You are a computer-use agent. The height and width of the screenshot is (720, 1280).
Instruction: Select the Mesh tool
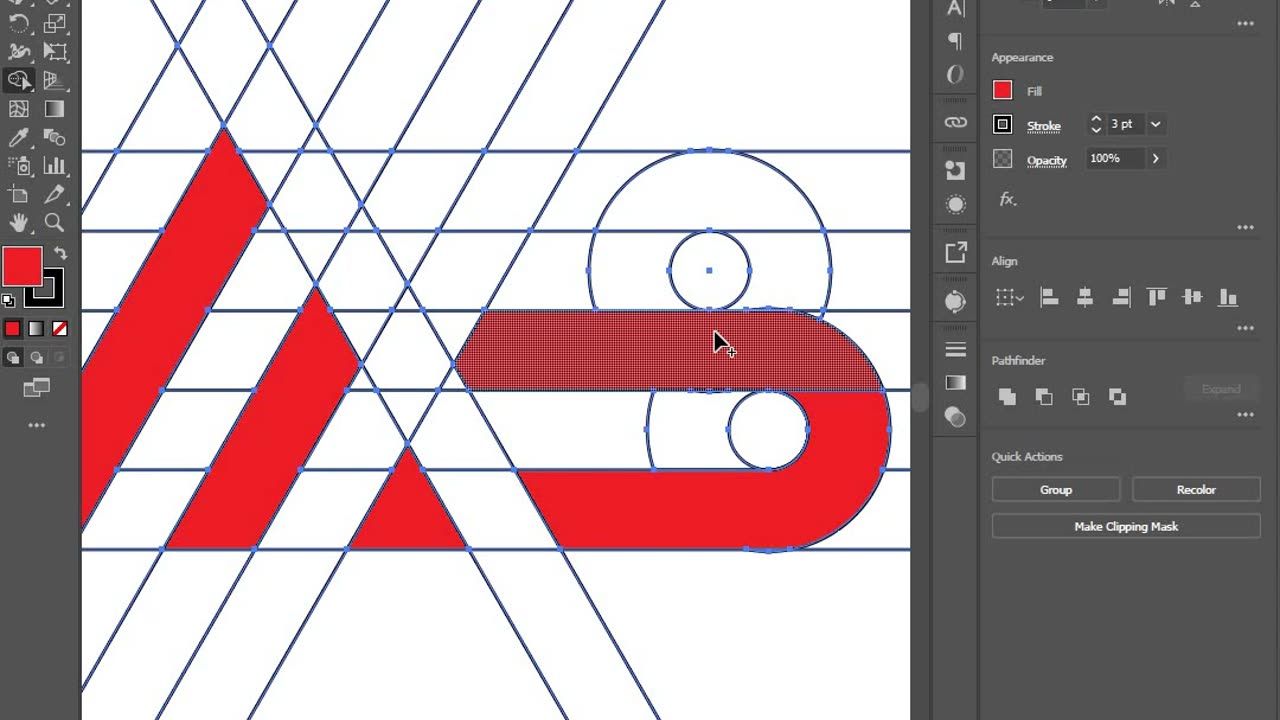(18, 109)
